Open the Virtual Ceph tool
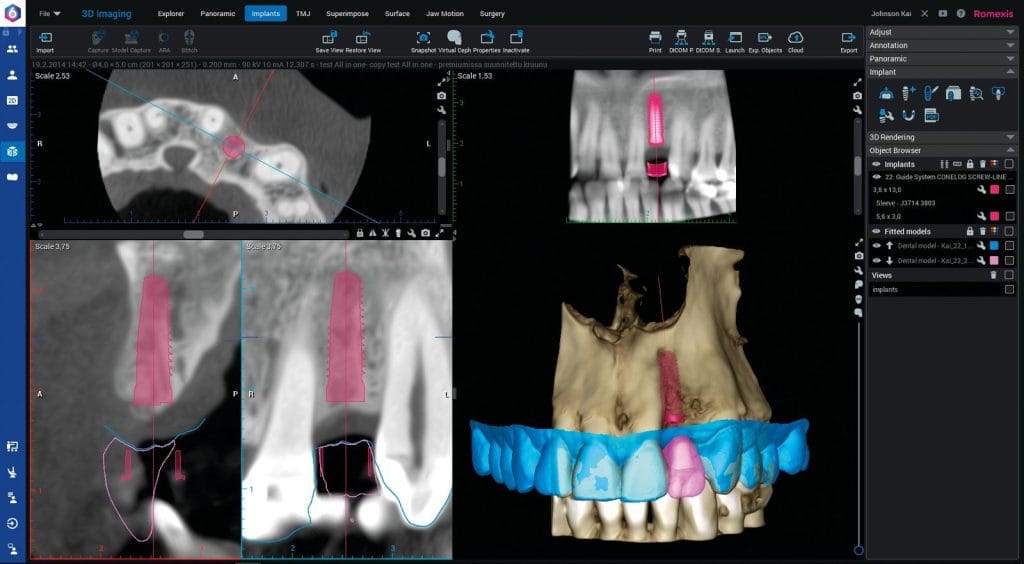Image resolution: width=1024 pixels, height=564 pixels. (453, 38)
